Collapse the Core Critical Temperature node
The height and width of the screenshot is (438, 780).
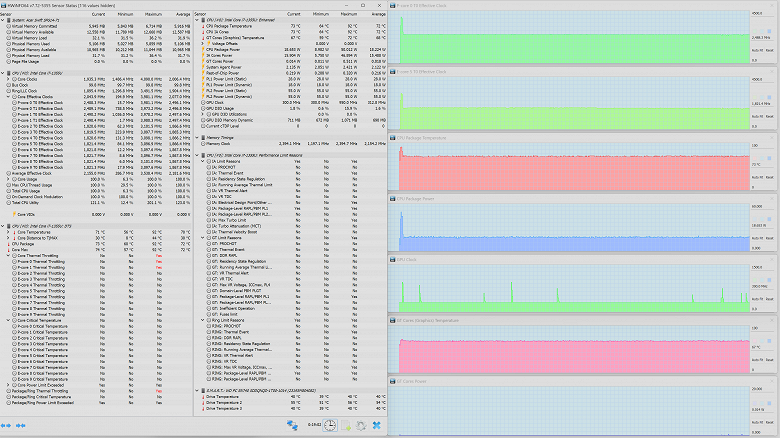pos(8,321)
